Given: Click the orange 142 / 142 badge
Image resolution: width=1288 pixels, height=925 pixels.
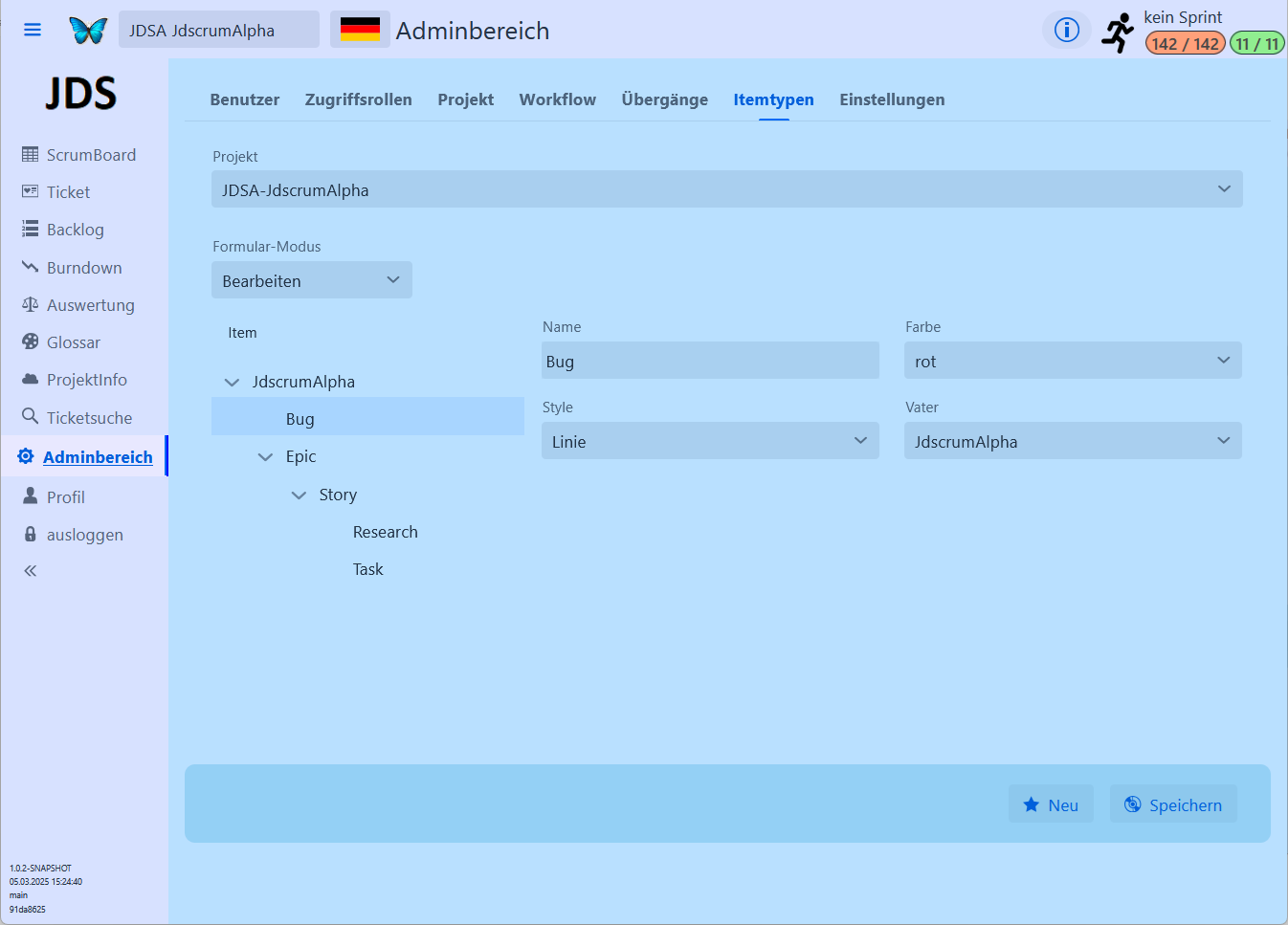Looking at the screenshot, I should pos(1185,44).
